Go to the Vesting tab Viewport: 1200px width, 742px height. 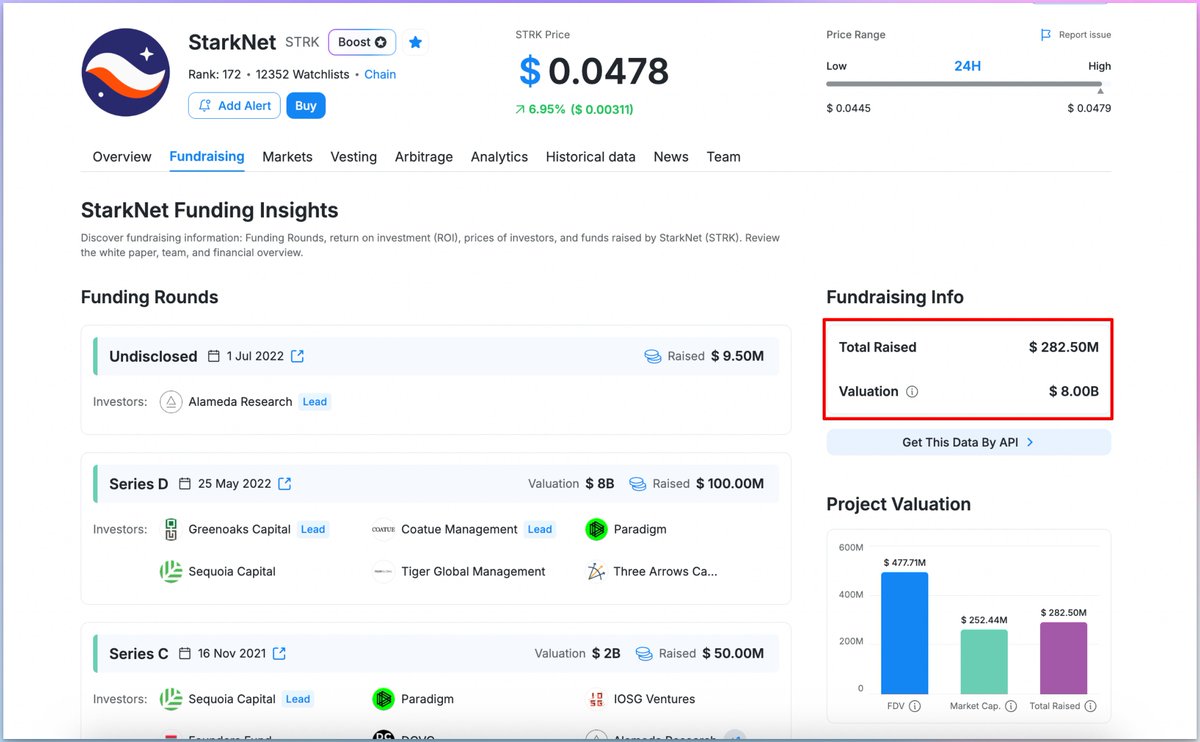click(x=354, y=157)
